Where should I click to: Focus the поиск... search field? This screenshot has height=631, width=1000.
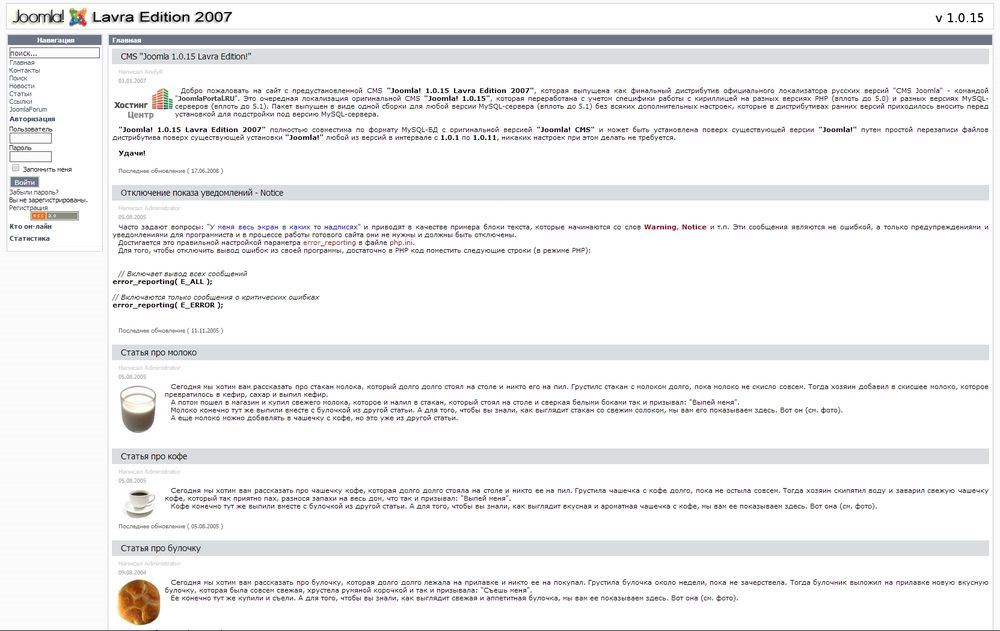pos(54,53)
